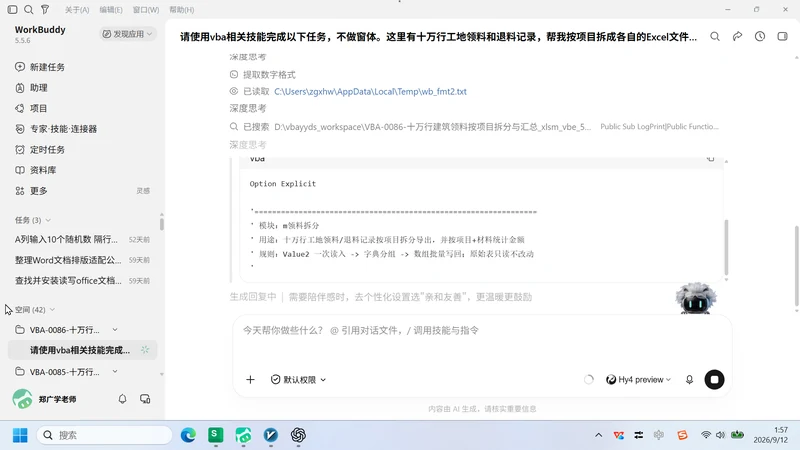Open the search icon in title bar
Image resolution: width=800 pixels, height=450 pixels.
(29, 9)
